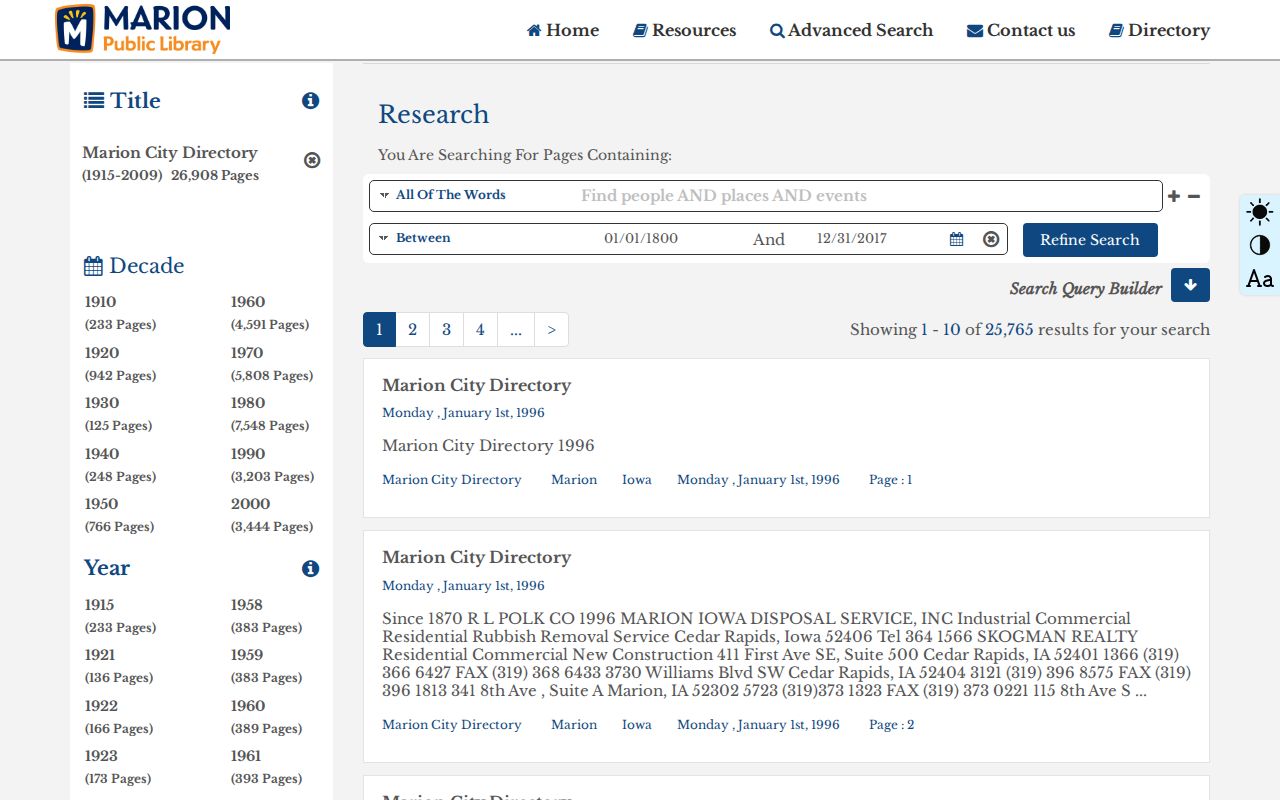
Task: Go to results page 2
Action: (412, 329)
